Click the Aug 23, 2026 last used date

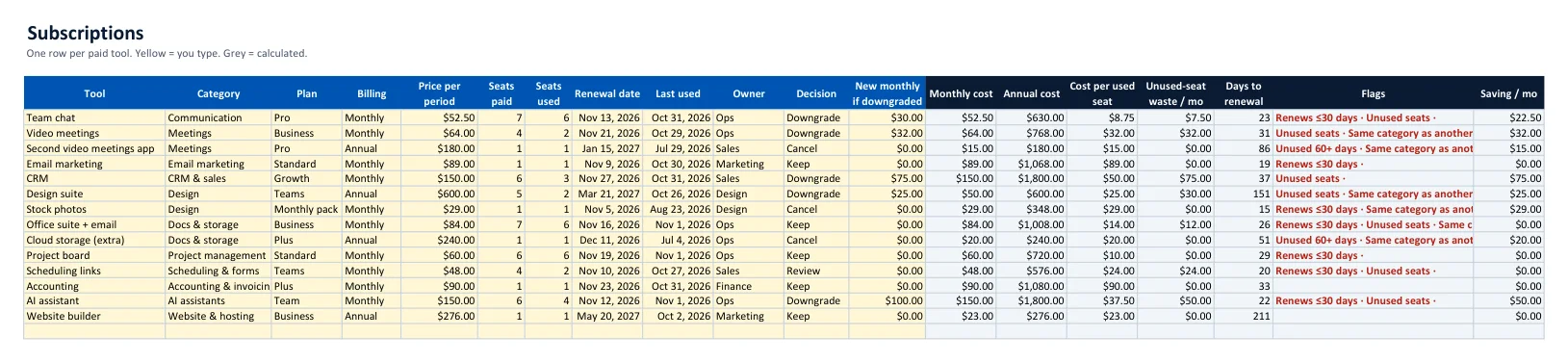pyautogui.click(x=678, y=209)
